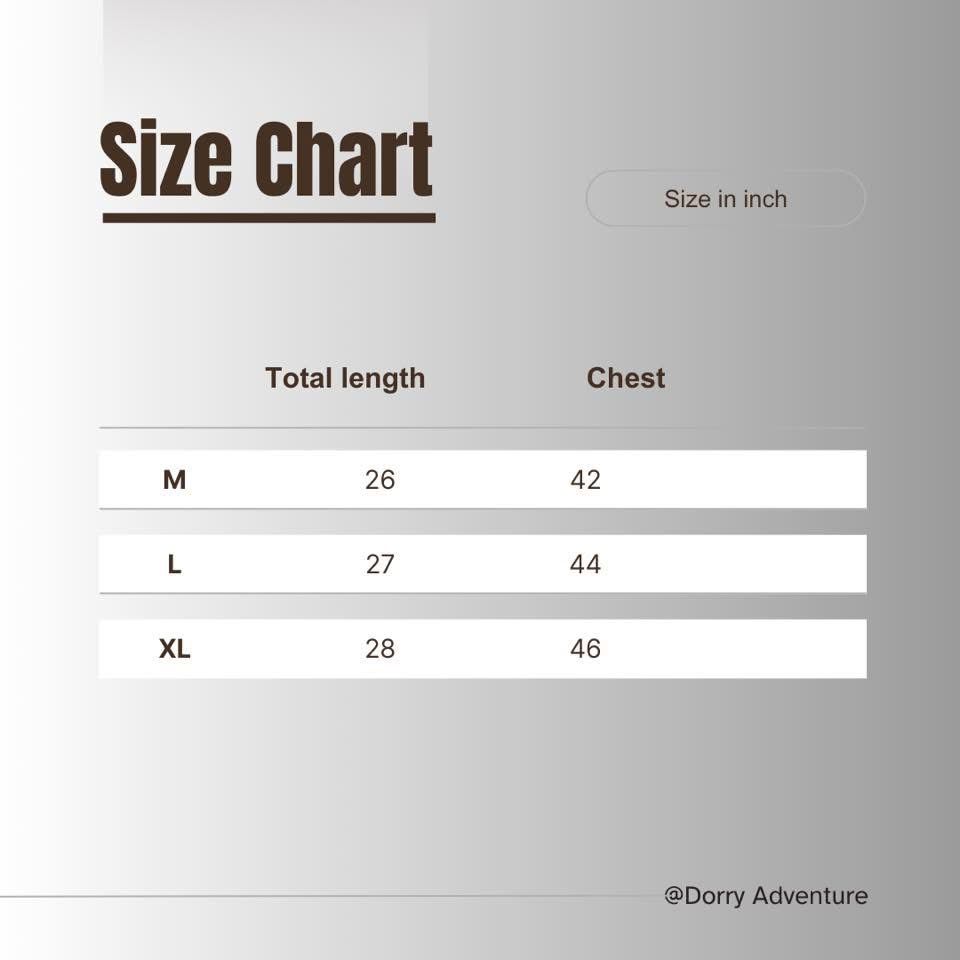The height and width of the screenshot is (960, 960).
Task: Click empty area of the XL row
Action: (x=735, y=648)
